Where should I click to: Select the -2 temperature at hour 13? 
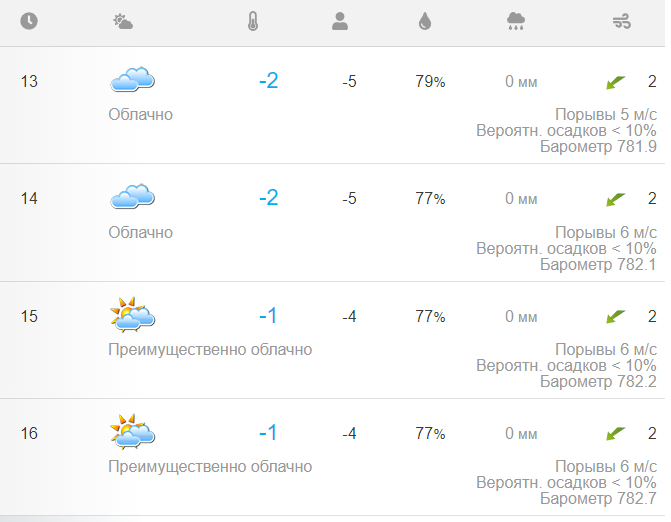269,81
